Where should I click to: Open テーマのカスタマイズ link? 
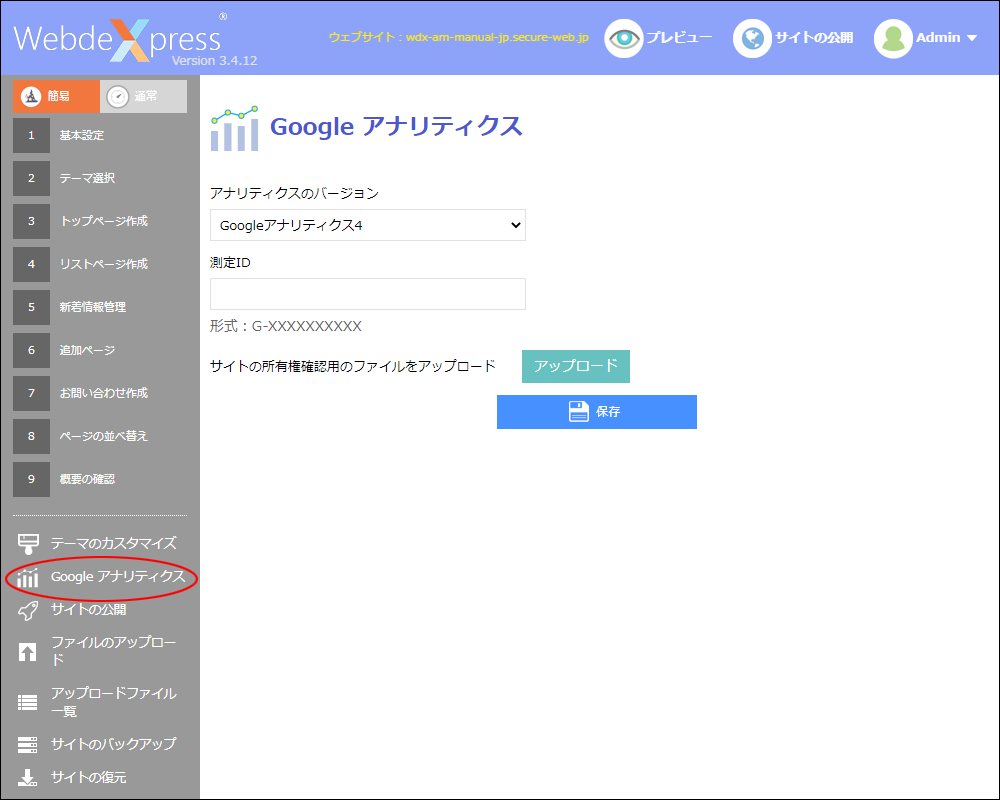coord(114,543)
